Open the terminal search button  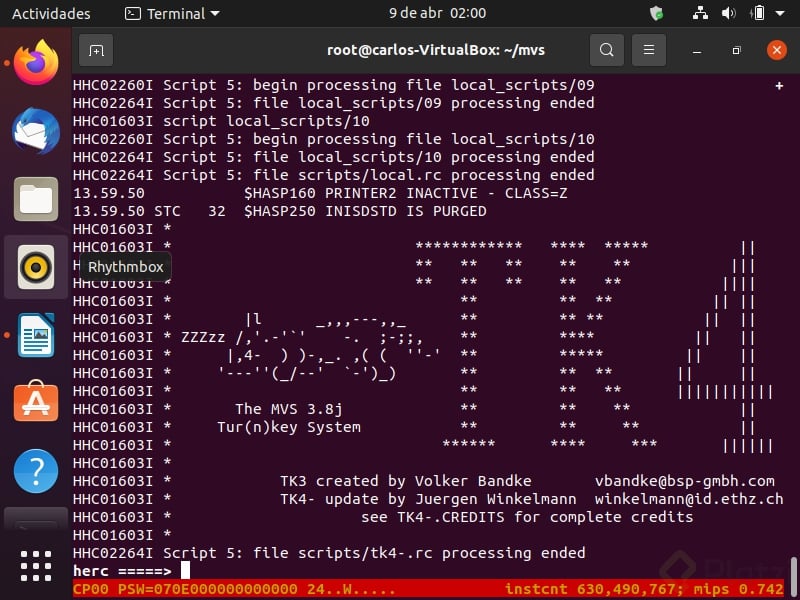coord(607,50)
